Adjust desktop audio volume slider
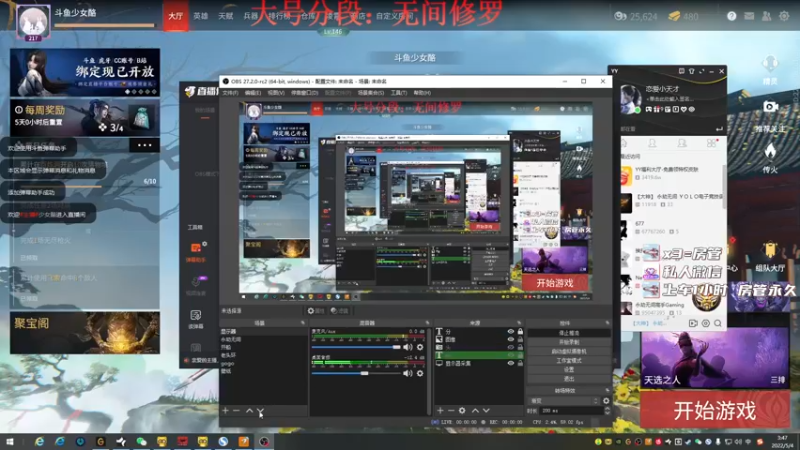 tap(356, 373)
